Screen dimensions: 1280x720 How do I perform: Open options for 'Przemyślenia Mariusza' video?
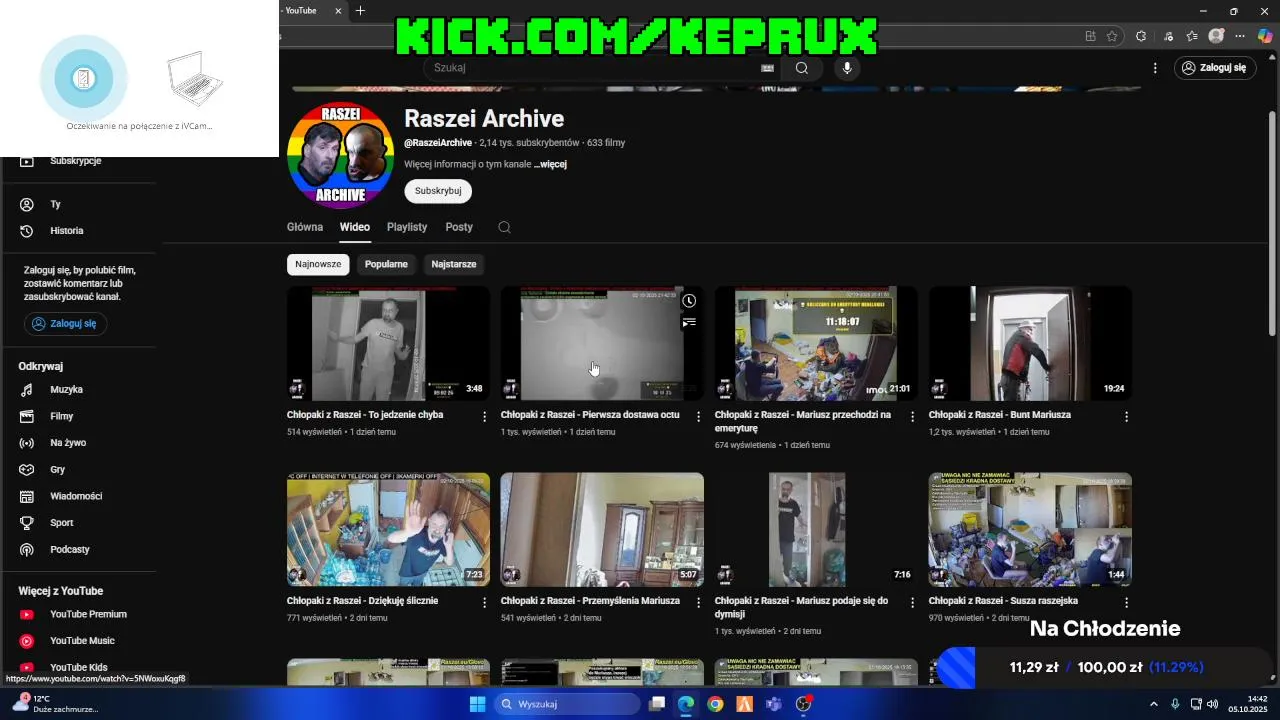[x=699, y=602]
